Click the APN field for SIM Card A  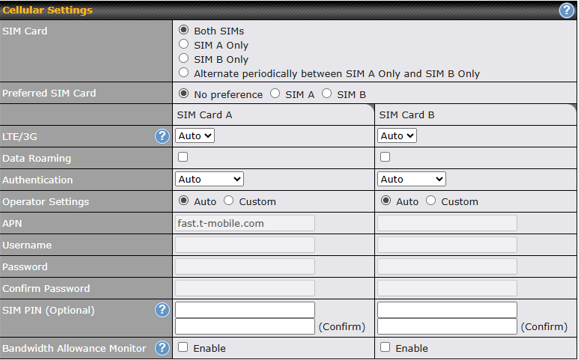coord(245,223)
